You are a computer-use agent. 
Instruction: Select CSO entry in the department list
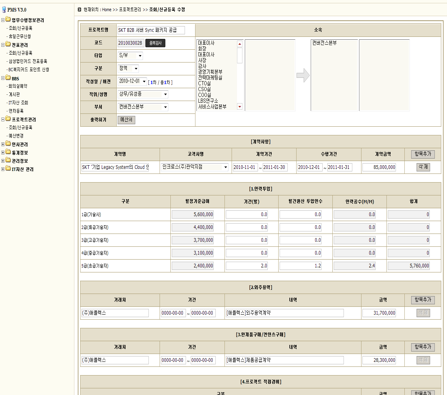point(204,89)
